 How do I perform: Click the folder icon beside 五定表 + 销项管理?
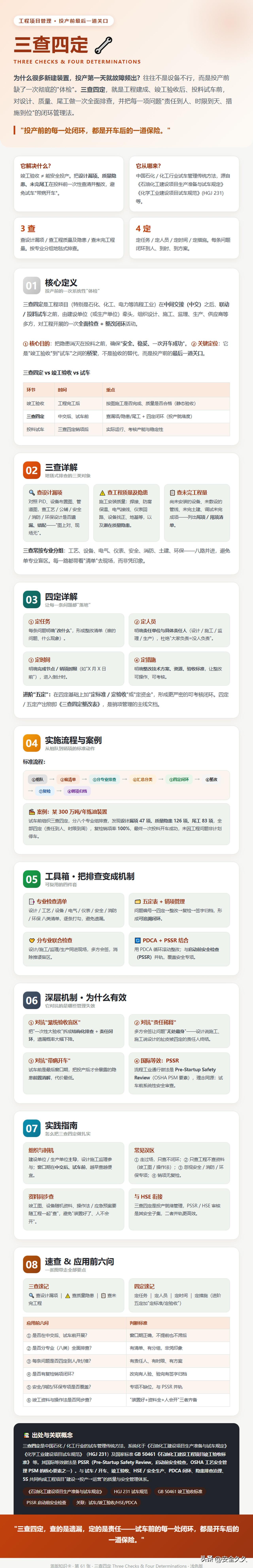138,902
